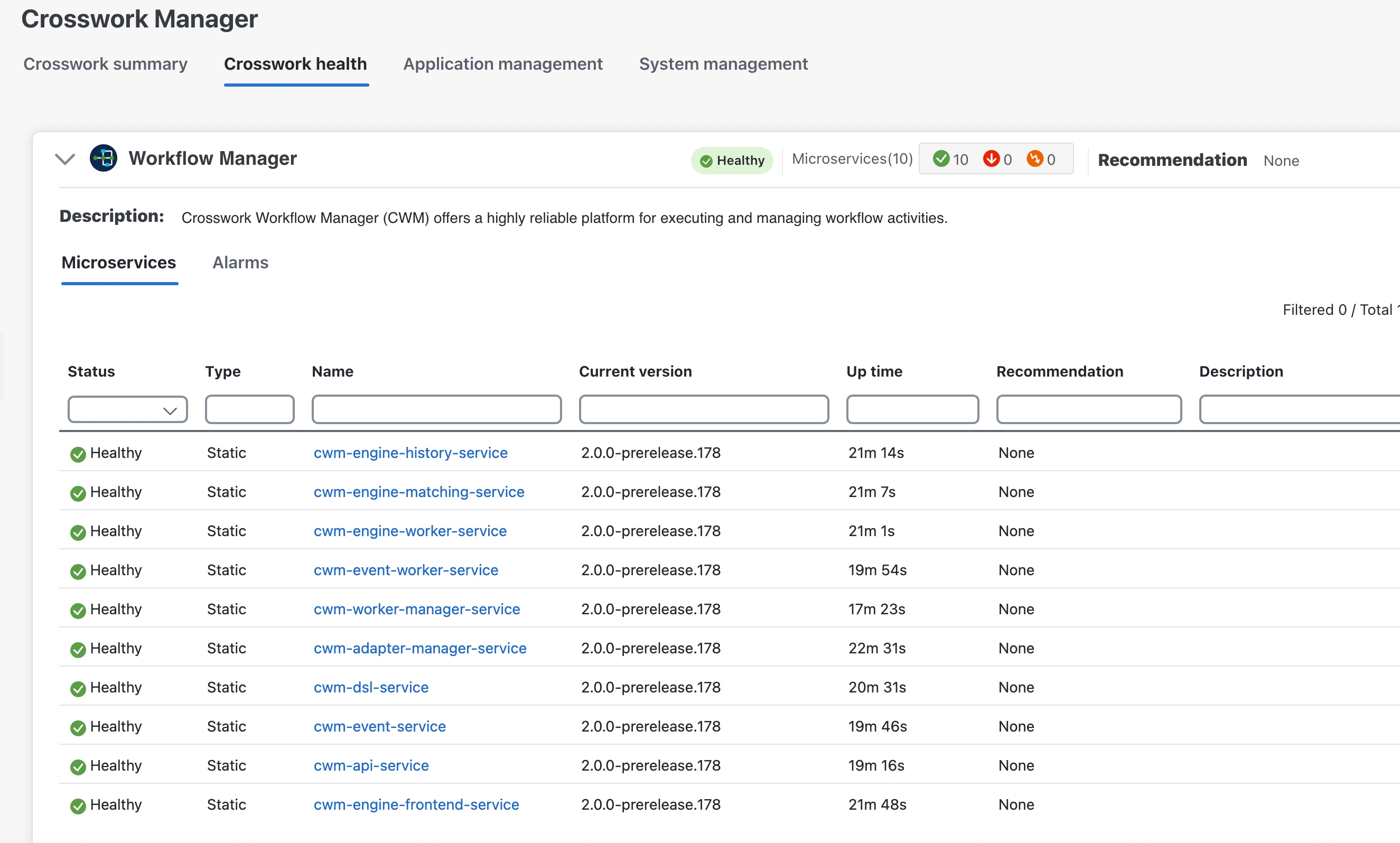
Task: Sort by the Name column header
Action: pyautogui.click(x=332, y=371)
